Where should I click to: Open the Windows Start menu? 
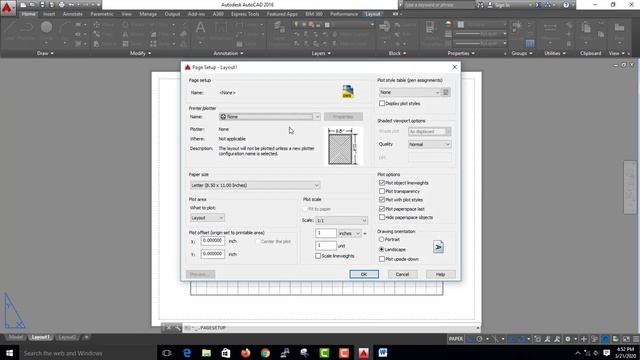coord(9,353)
